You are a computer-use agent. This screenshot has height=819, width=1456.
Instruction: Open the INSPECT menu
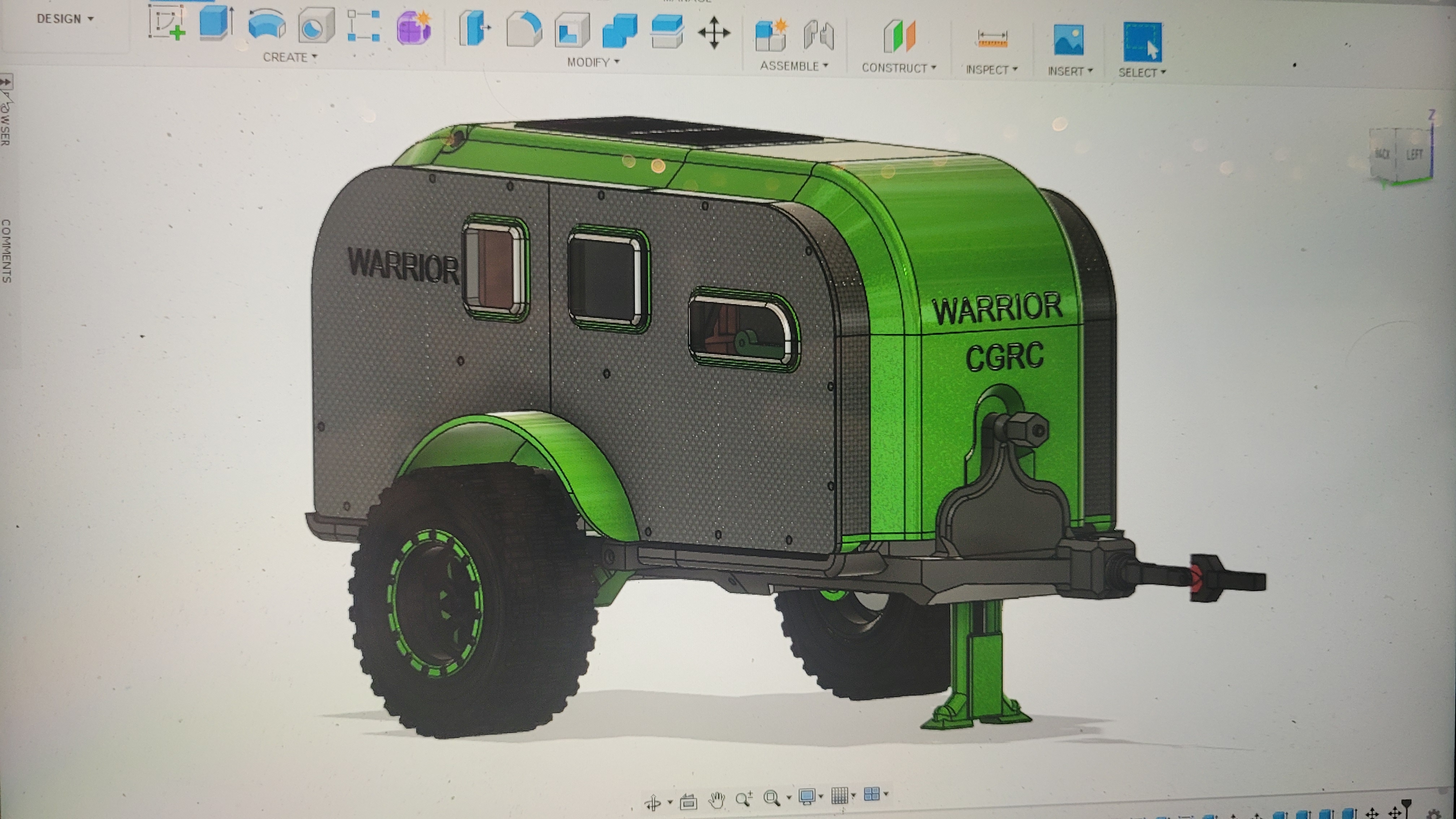(x=991, y=70)
